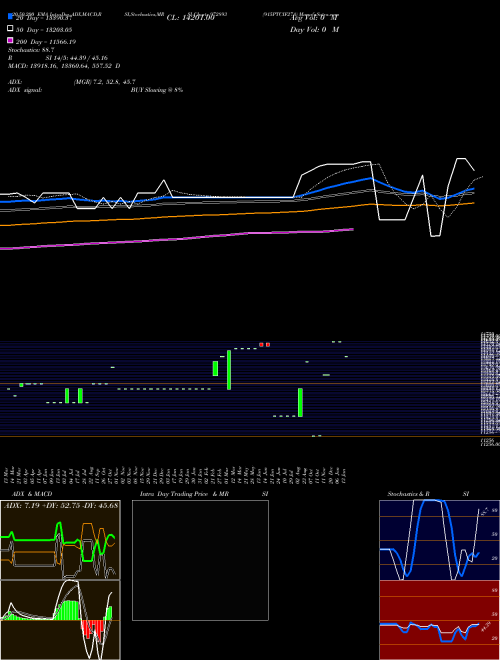Click the 'ADX & MACD' panel title

tap(32, 494)
